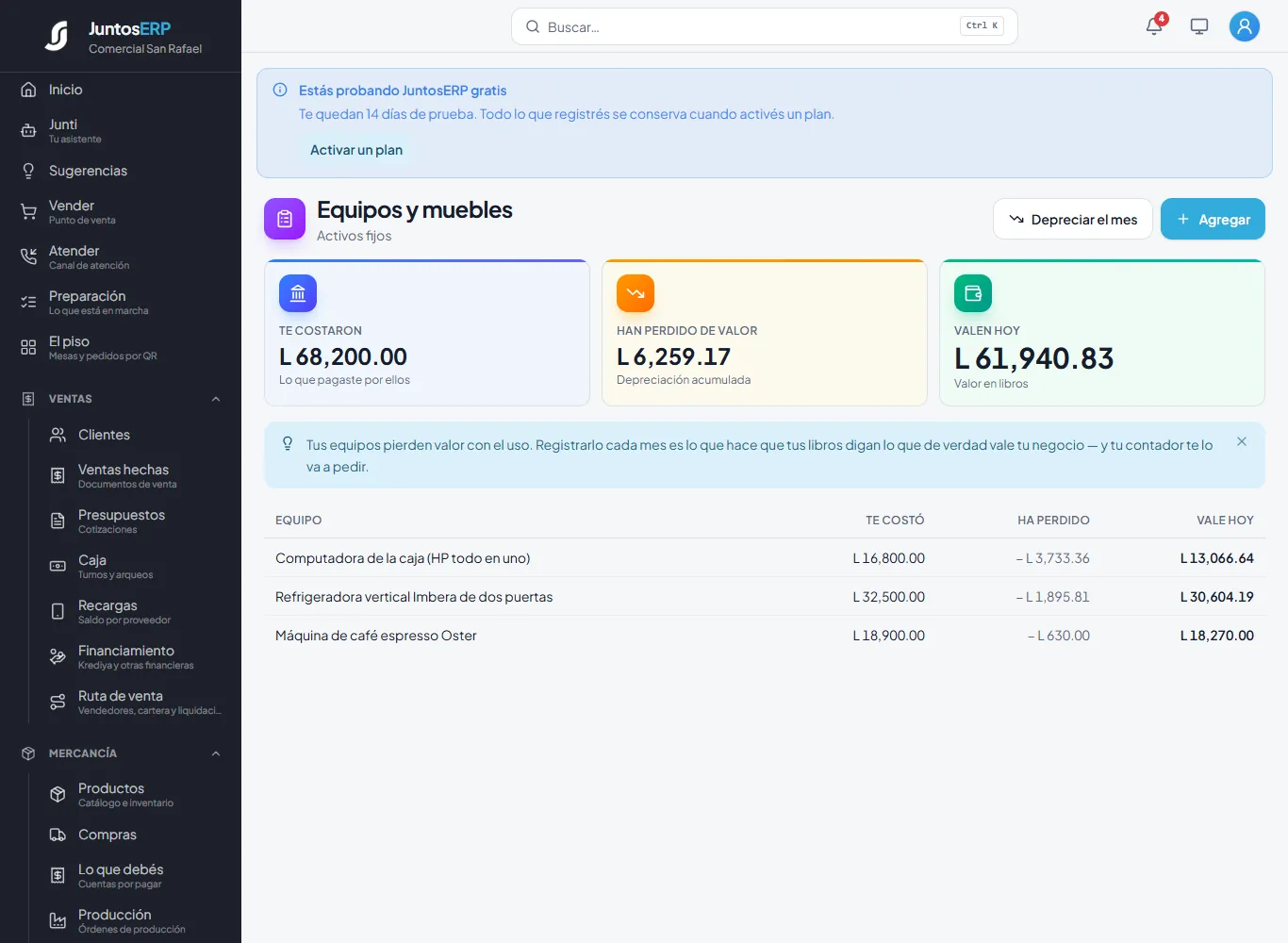Select Máquina de café espresso Oster row
Screen dimensions: 1288x943
[x=765, y=636]
